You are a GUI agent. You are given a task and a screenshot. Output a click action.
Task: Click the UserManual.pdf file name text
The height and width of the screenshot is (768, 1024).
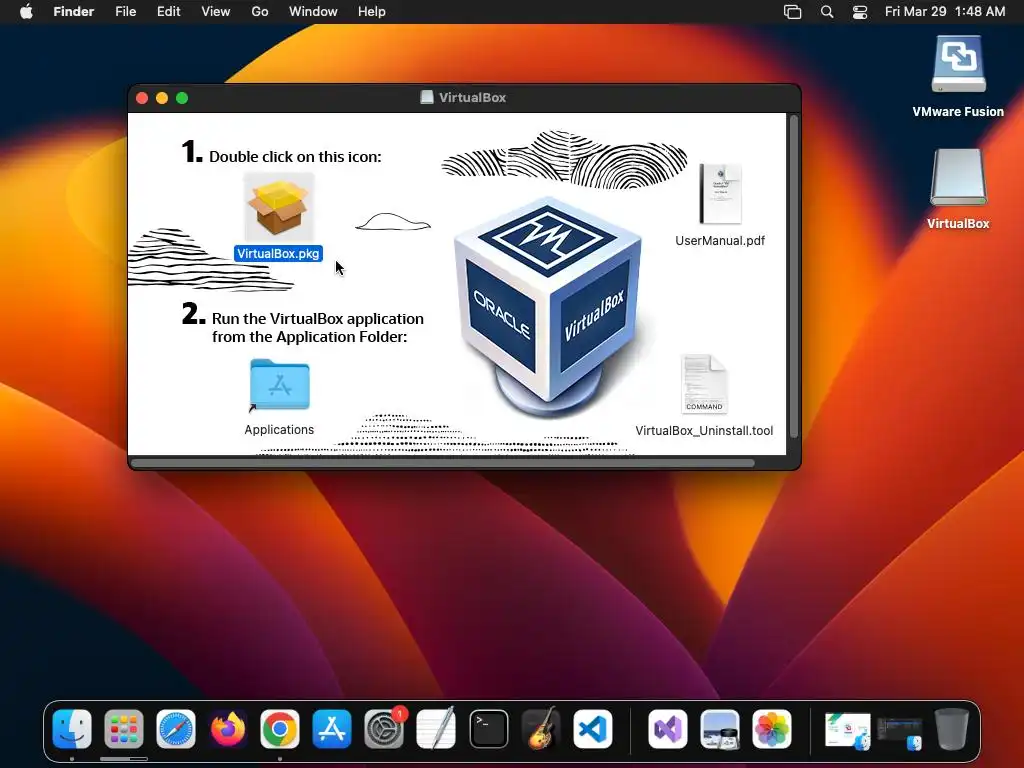720,240
